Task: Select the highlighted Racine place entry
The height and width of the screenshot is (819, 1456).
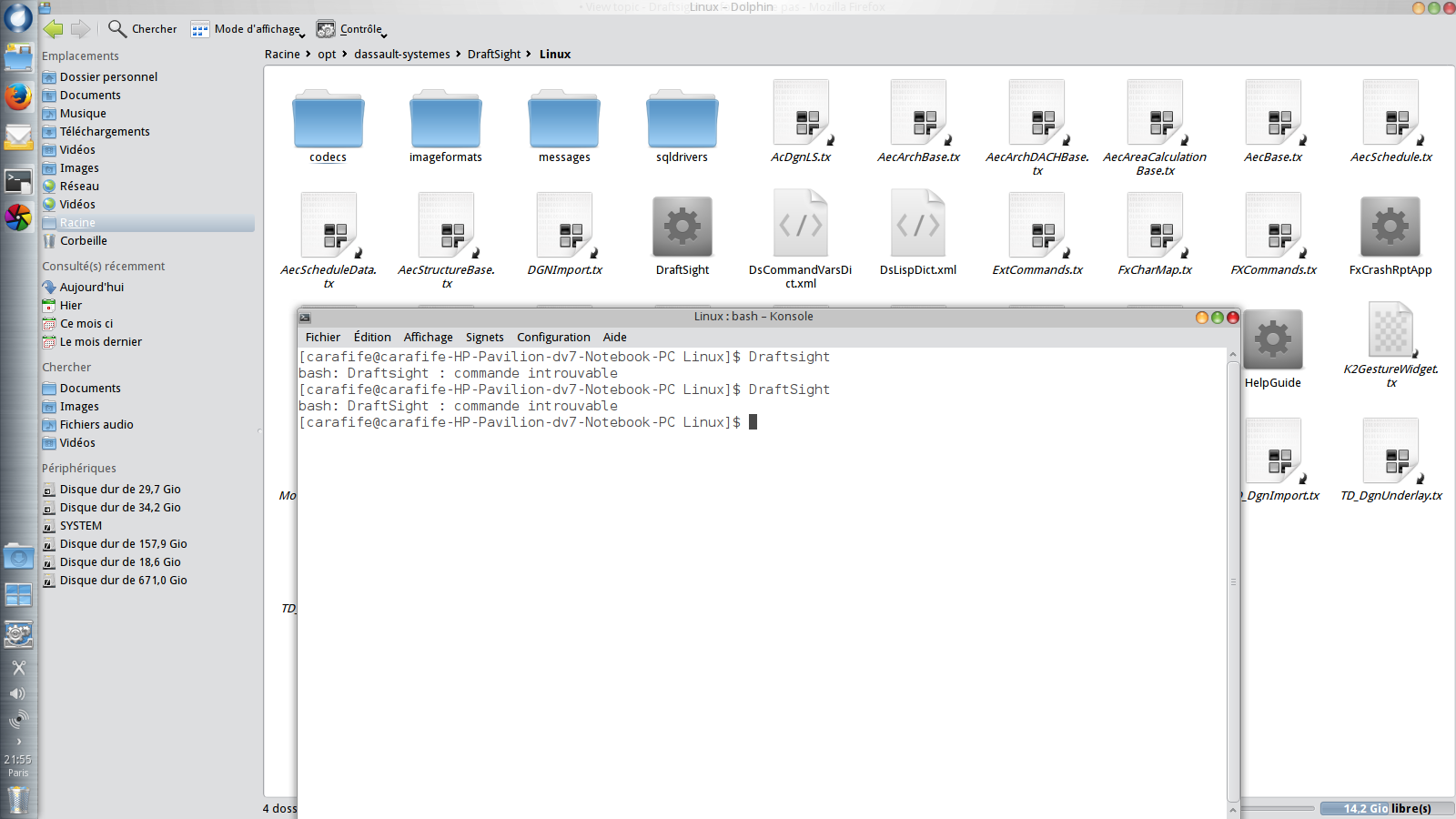Action: point(148,223)
